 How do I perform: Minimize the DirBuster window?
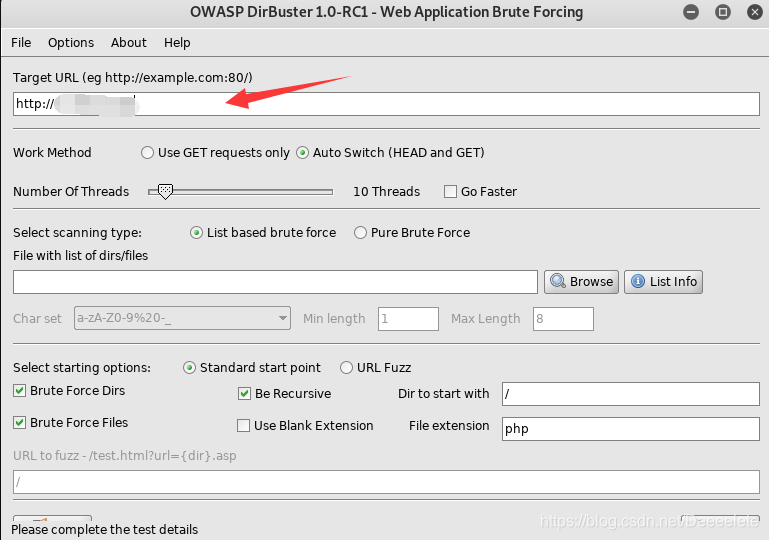coord(691,12)
